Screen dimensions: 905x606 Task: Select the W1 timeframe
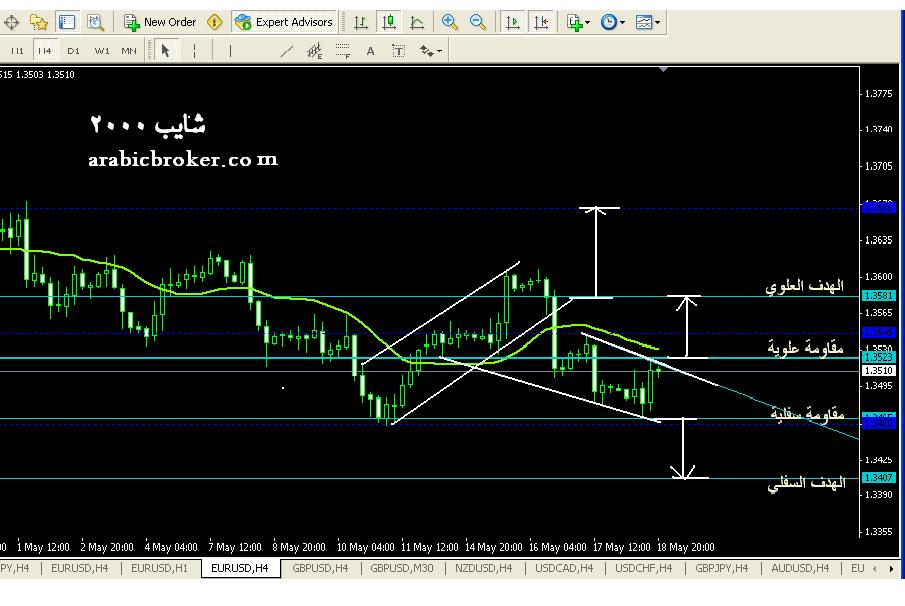[102, 51]
